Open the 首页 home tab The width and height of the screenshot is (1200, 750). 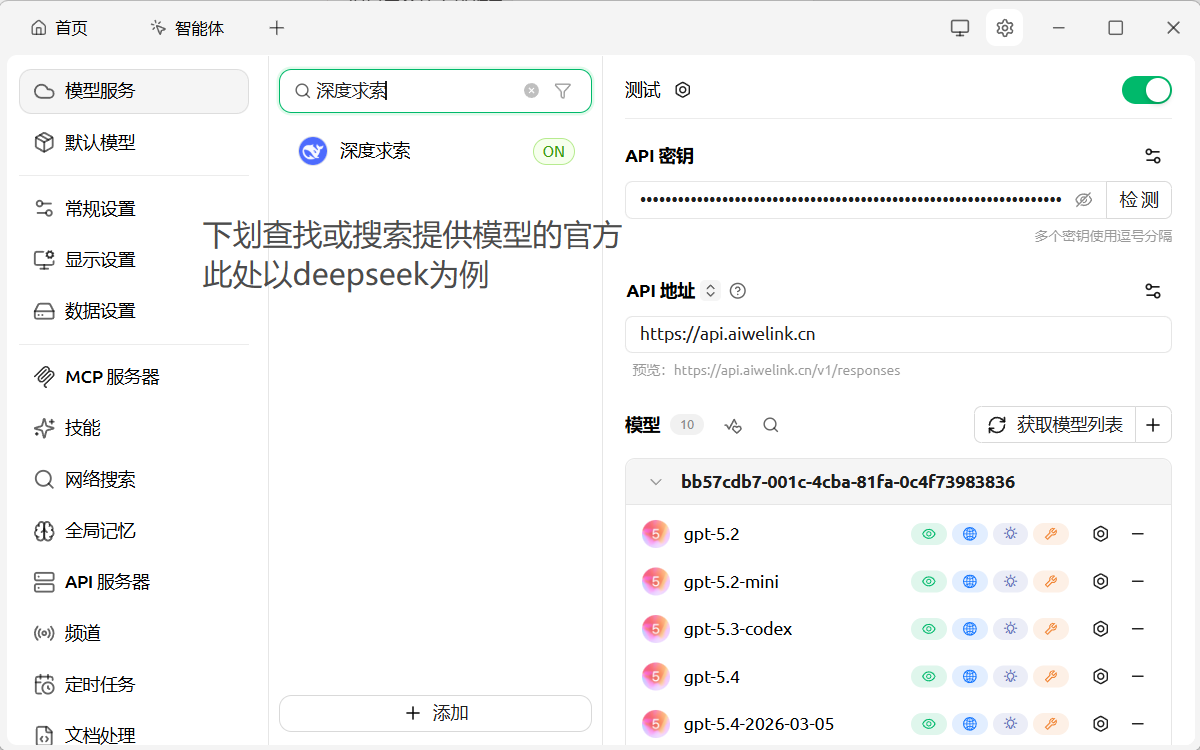click(x=59, y=28)
